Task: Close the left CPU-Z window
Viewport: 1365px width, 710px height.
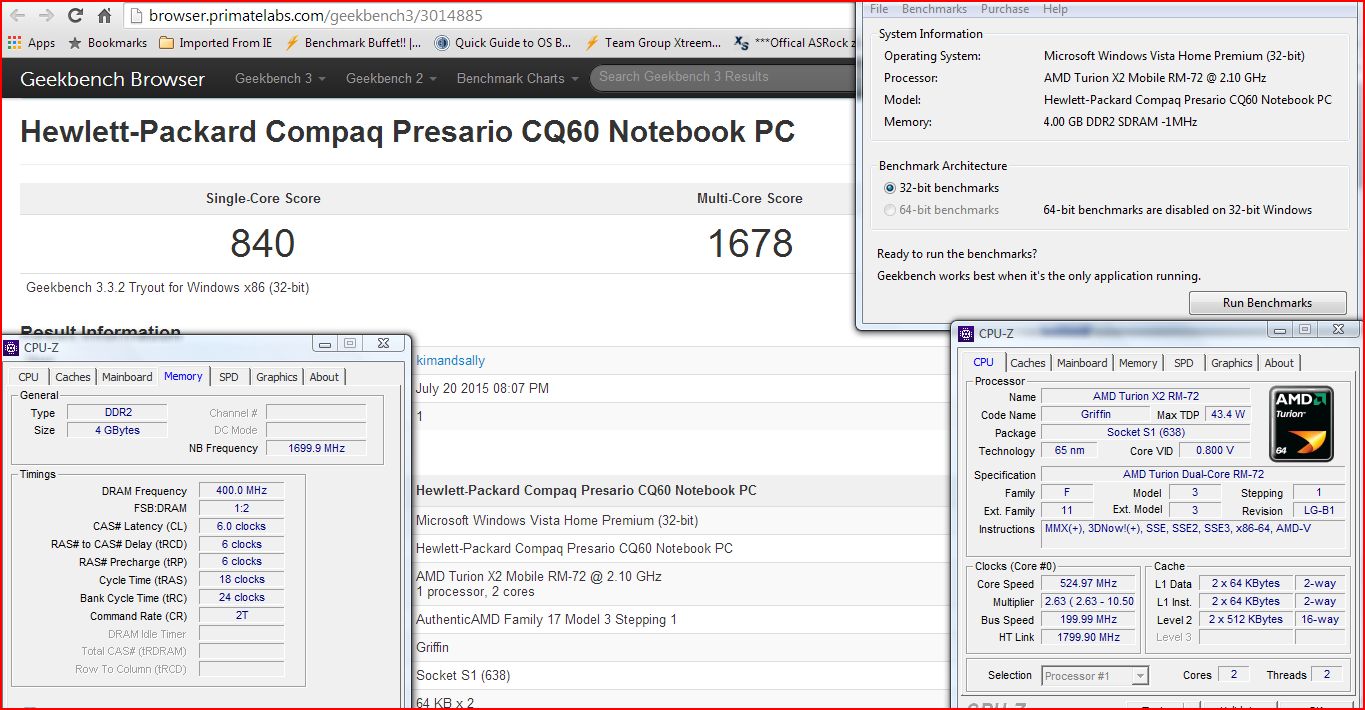Action: point(383,343)
